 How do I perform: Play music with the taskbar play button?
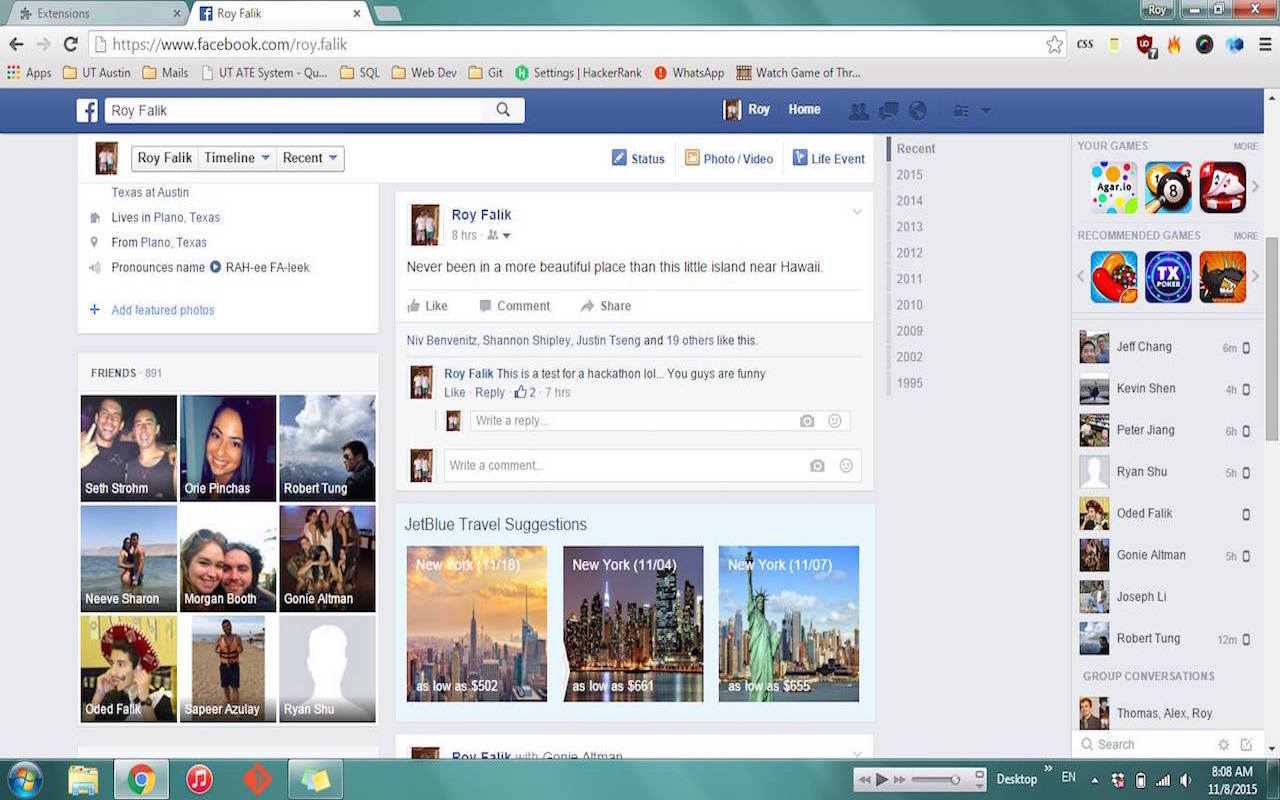882,780
